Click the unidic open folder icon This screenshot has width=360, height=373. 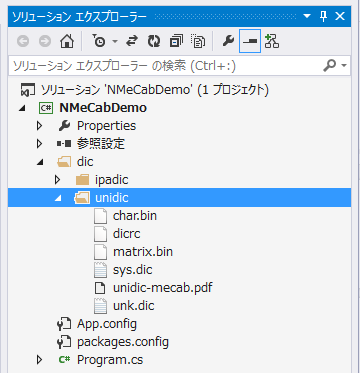coord(82,198)
